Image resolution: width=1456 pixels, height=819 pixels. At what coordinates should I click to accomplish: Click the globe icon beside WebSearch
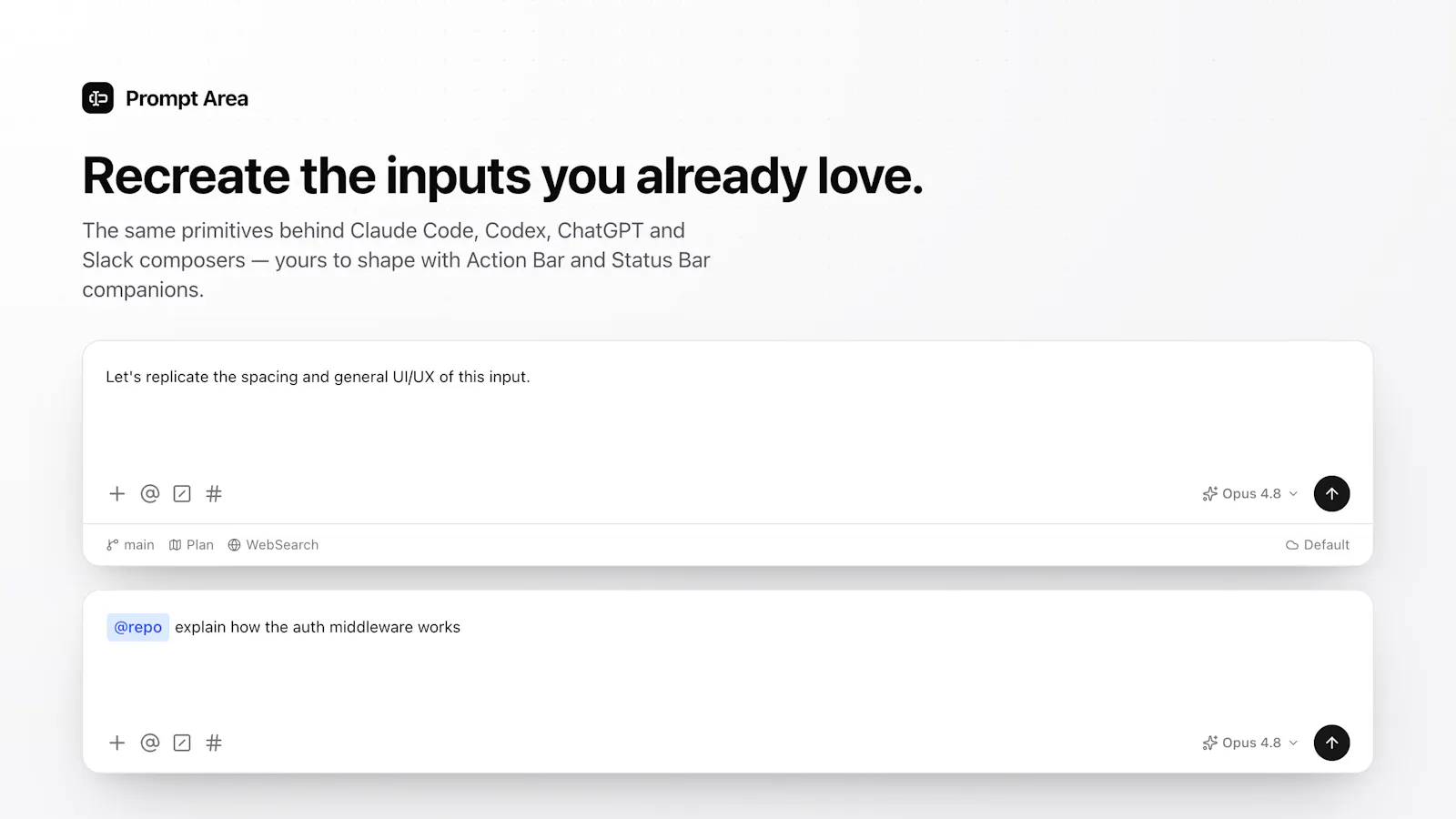coord(235,545)
